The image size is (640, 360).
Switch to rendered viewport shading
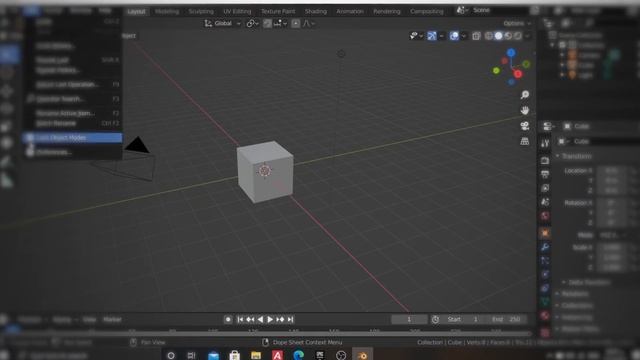[x=518, y=36]
